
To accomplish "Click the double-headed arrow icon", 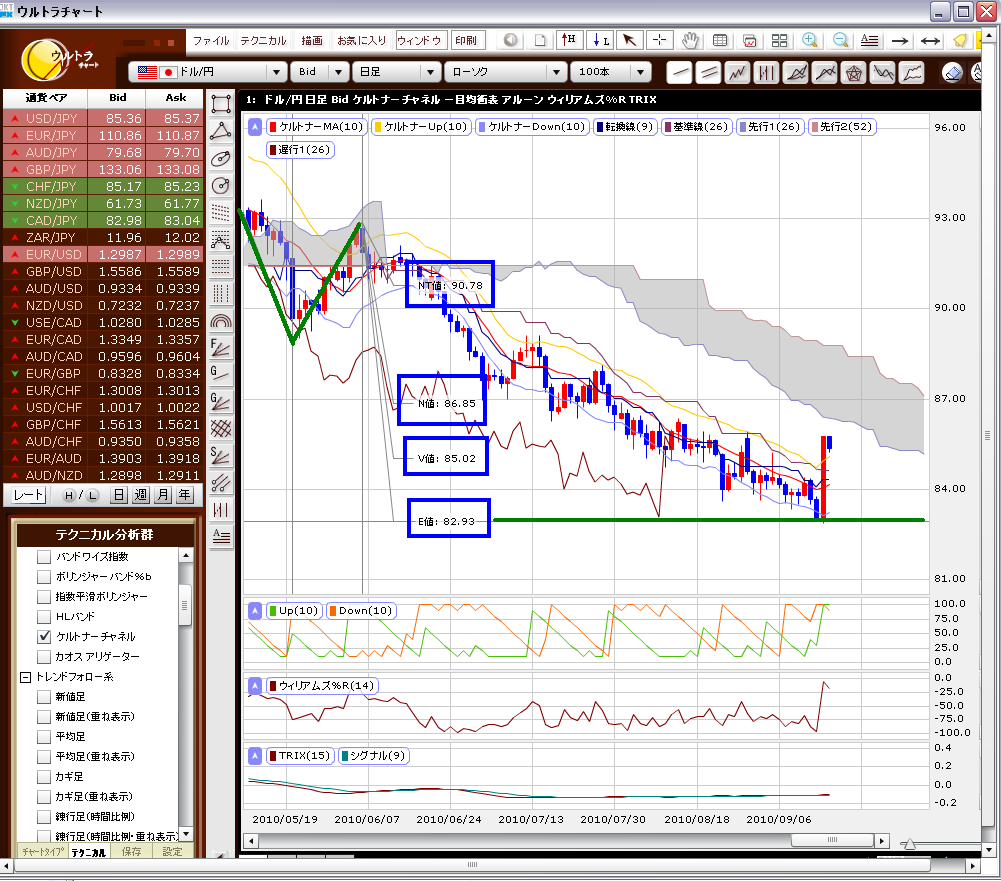I will (x=930, y=41).
